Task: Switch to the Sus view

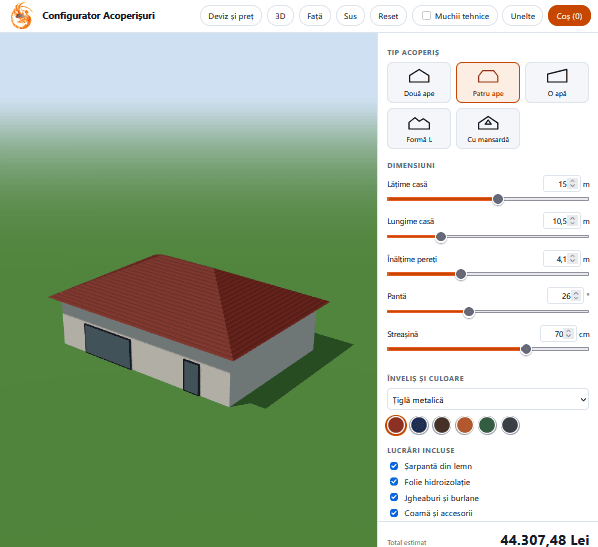Action: pyautogui.click(x=350, y=16)
